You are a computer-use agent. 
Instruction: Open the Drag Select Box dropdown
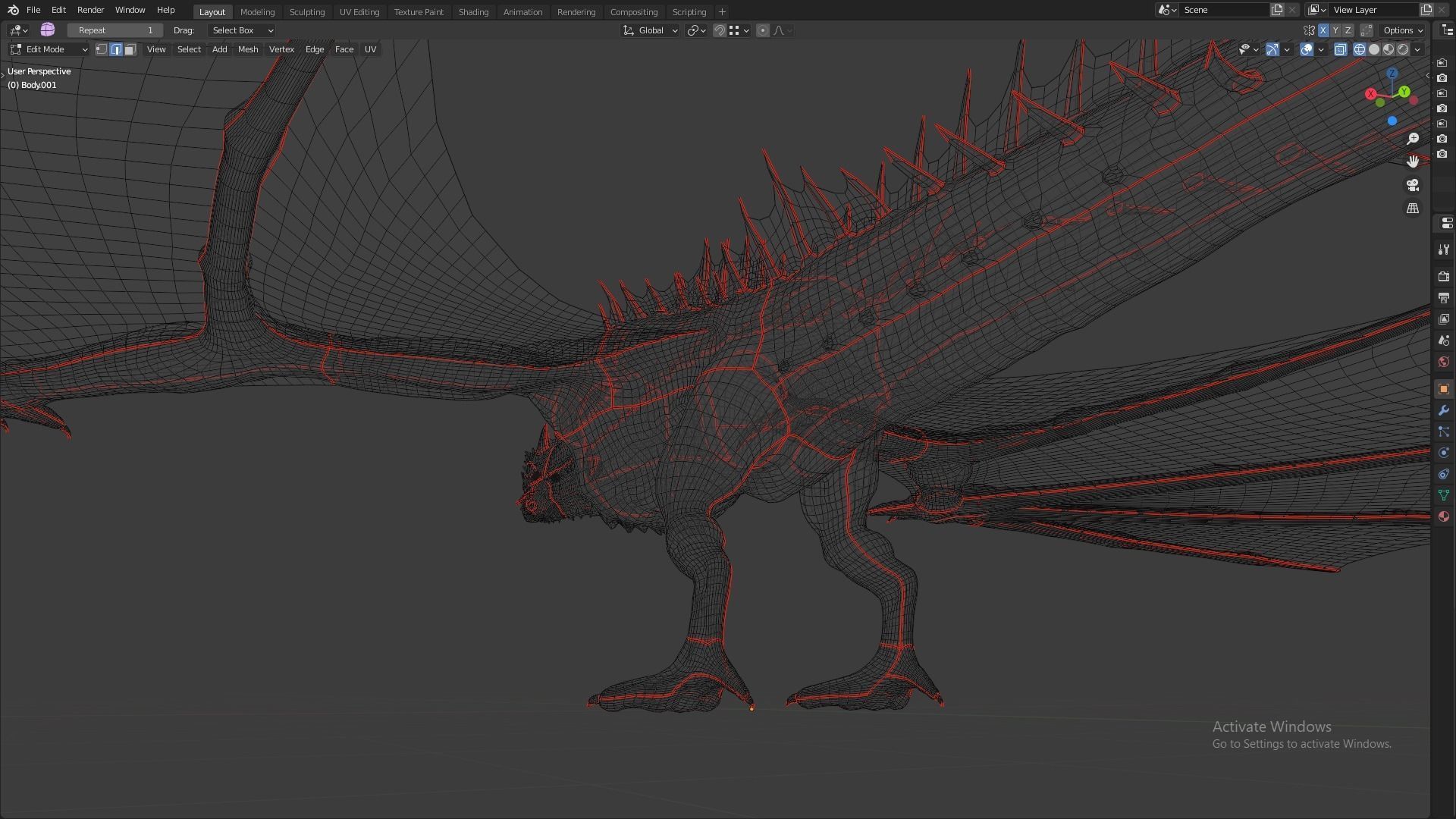click(x=241, y=30)
